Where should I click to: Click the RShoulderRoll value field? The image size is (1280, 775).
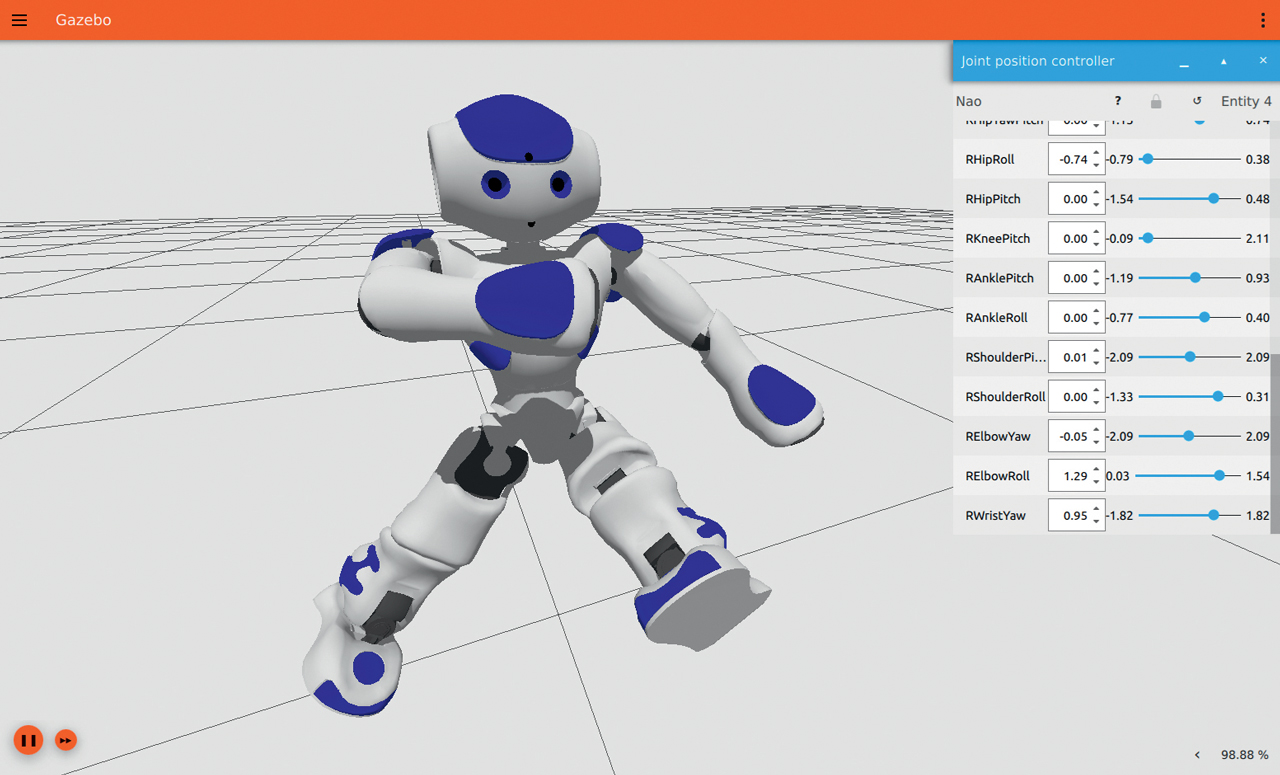coord(1071,397)
